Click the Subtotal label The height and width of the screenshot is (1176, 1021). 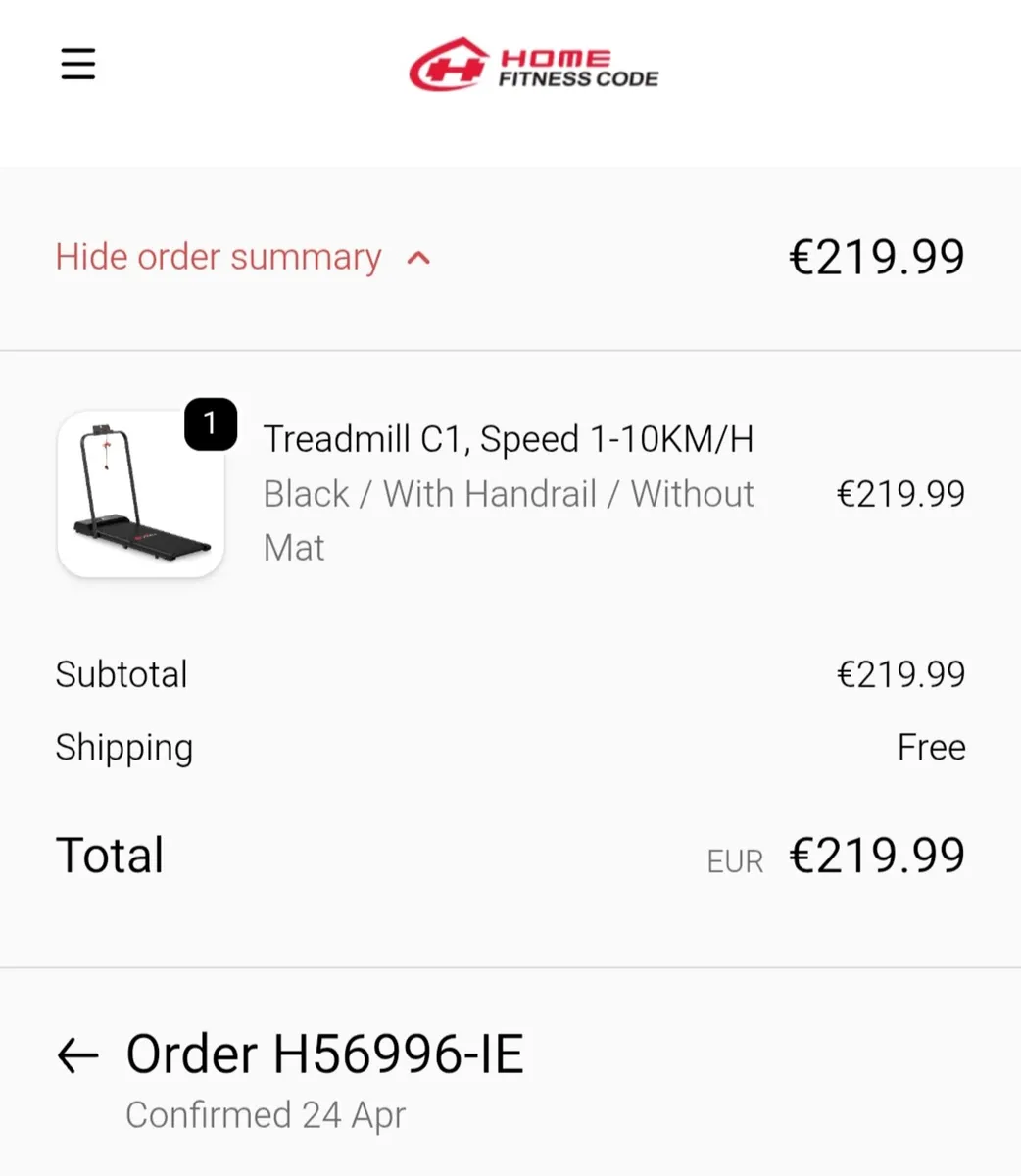coord(122,674)
